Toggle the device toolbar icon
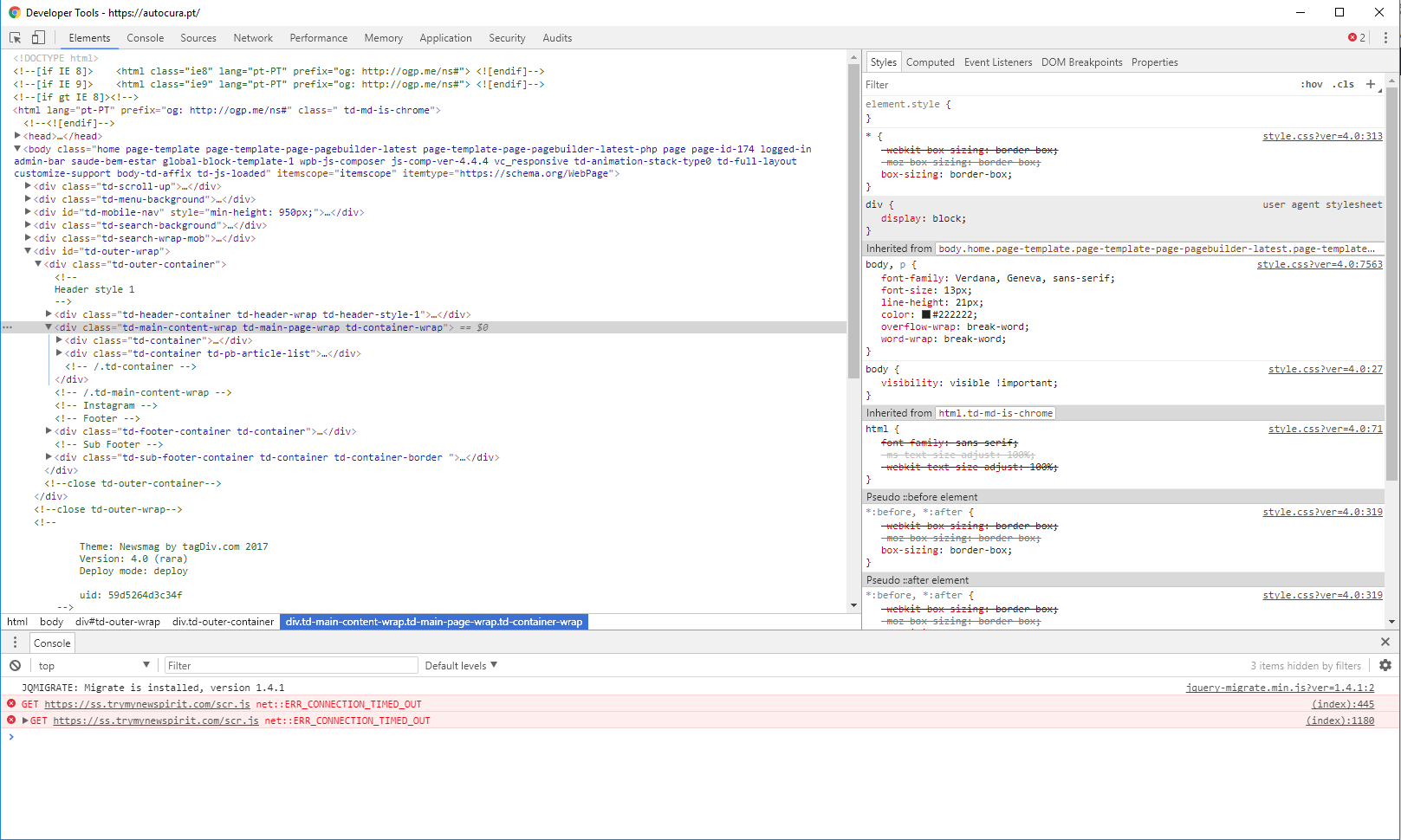Viewport: 1401px width, 840px height. (38, 37)
